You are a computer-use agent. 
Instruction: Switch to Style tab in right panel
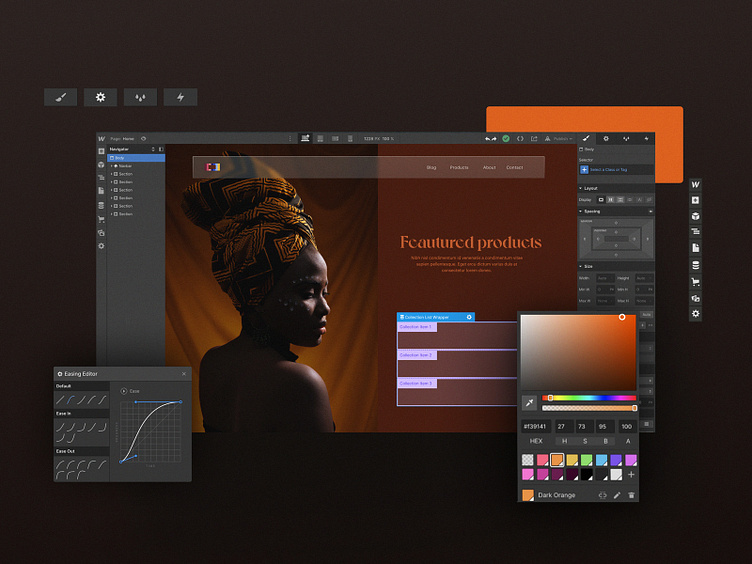[x=586, y=139]
